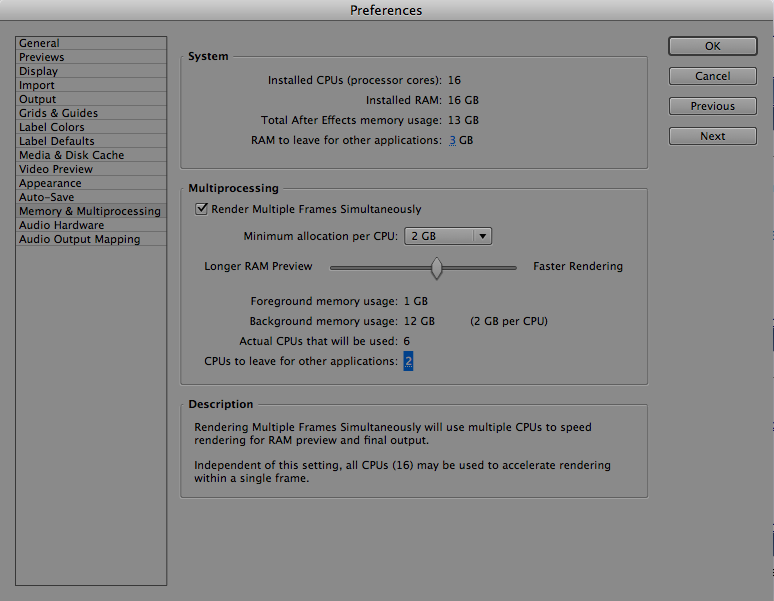The width and height of the screenshot is (774, 601).
Task: Click the OK button
Action: tap(712, 46)
